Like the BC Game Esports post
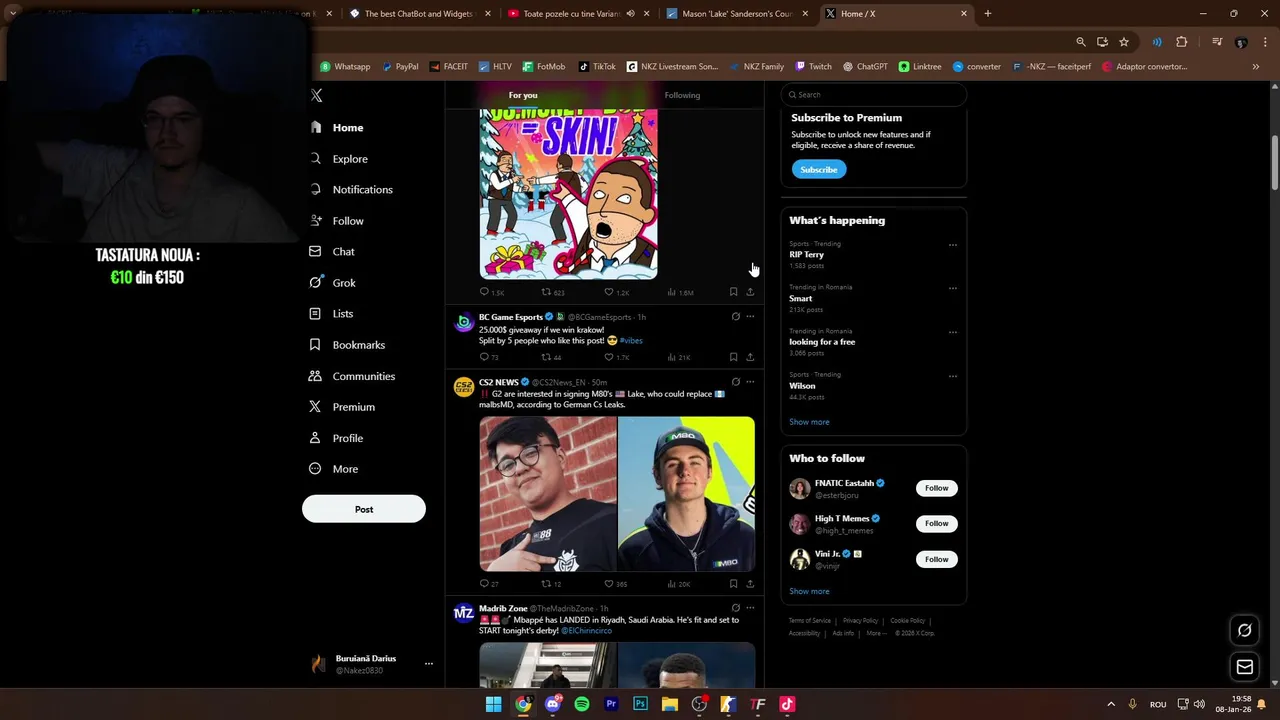This screenshot has height=720, width=1280. pyautogui.click(x=609, y=357)
